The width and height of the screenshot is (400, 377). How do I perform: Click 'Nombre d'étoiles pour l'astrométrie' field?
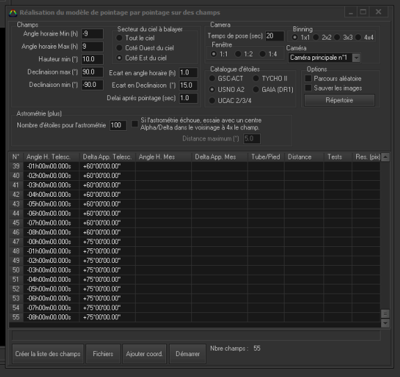point(118,125)
